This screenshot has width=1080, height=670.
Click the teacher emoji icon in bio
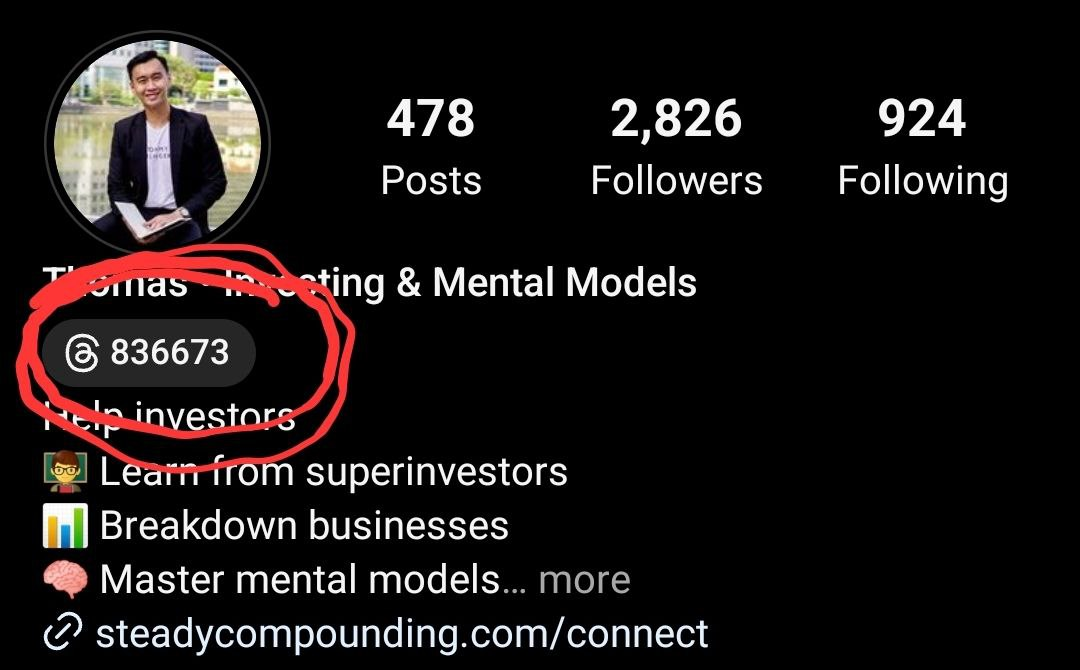point(65,472)
